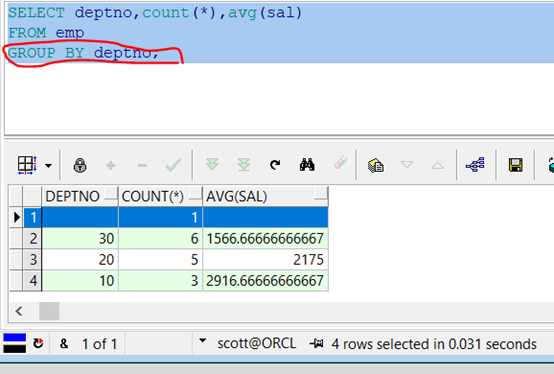Click the blue and black status indicator

(14, 343)
